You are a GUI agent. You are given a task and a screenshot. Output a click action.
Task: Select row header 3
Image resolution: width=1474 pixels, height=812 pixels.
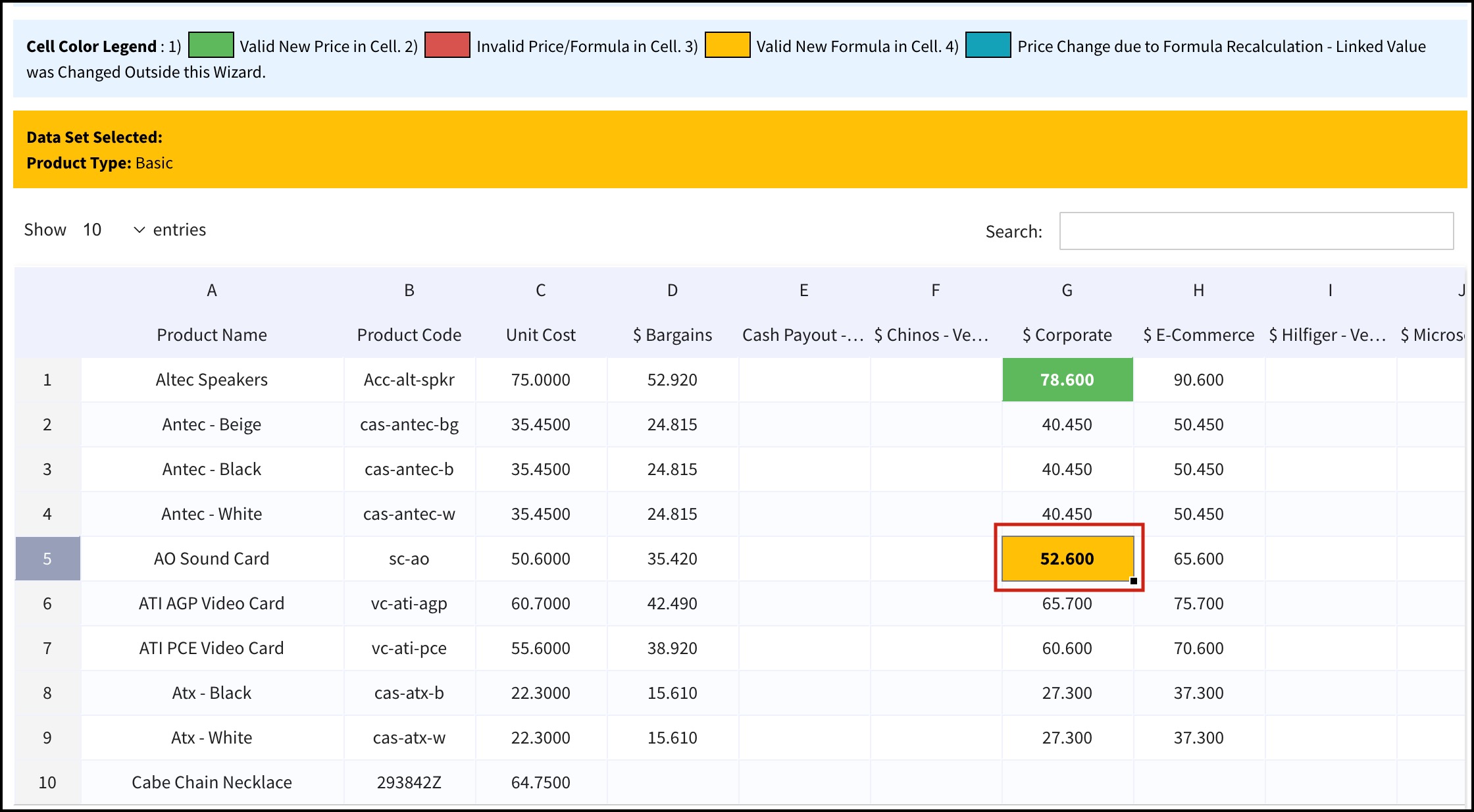coord(47,469)
